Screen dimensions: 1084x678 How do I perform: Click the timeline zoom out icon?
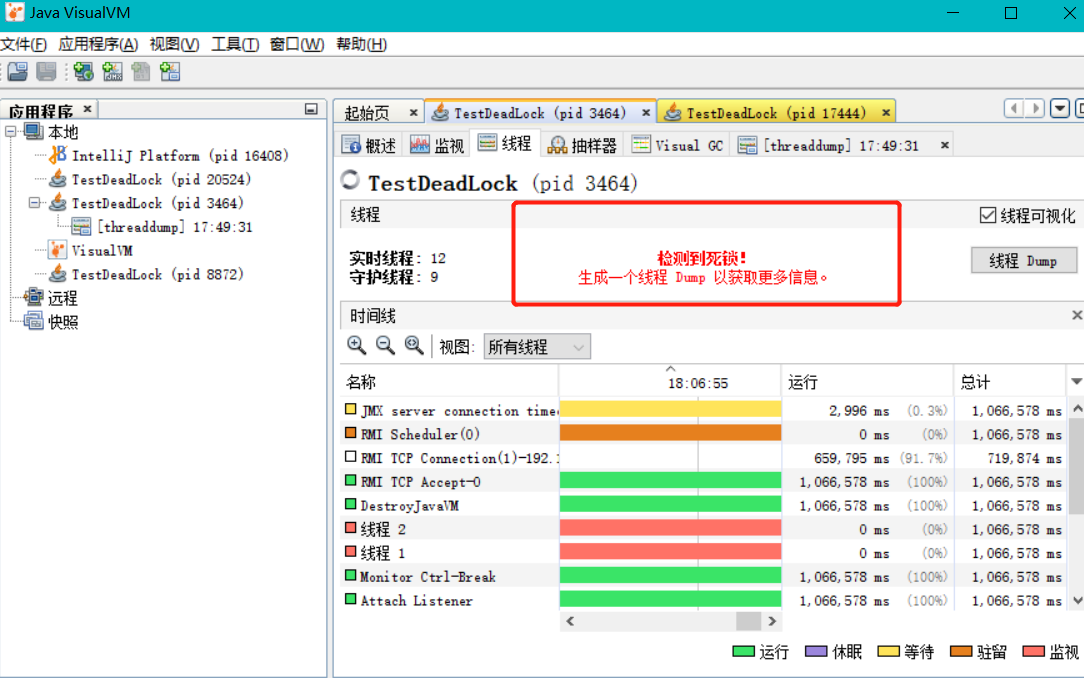point(385,346)
